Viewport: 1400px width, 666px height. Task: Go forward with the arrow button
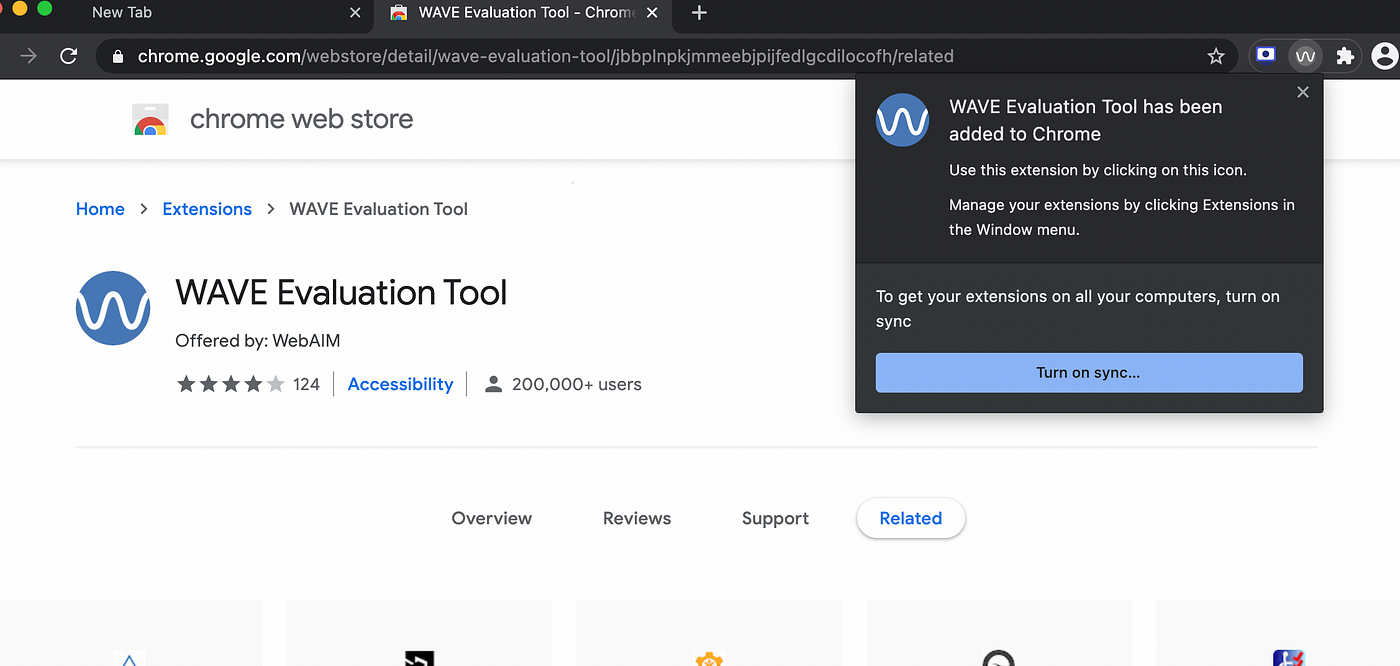click(x=28, y=56)
